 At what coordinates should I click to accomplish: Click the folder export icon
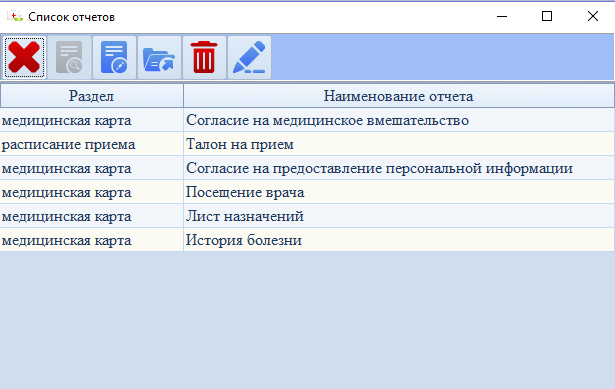coord(159,58)
